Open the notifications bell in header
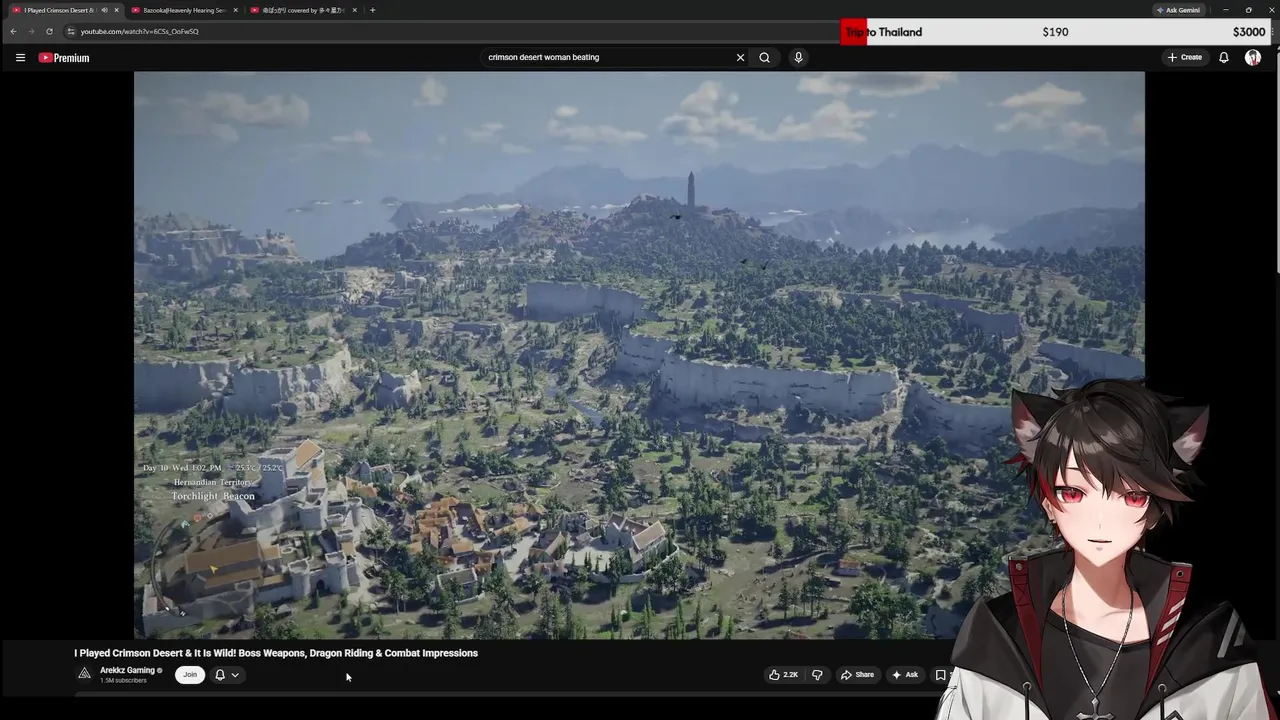The height and width of the screenshot is (720, 1280). [x=1223, y=57]
